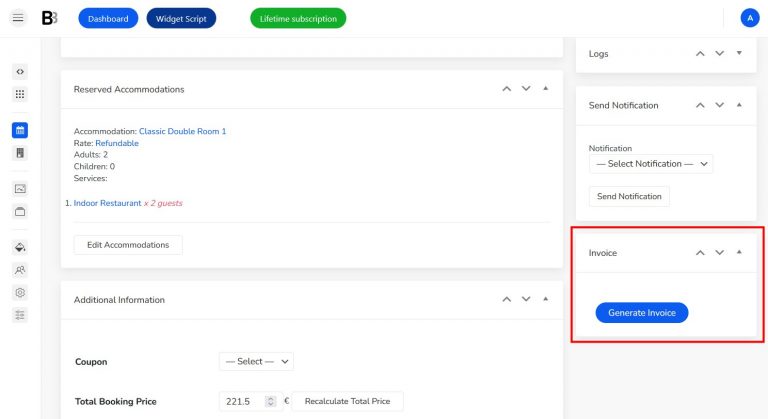Click Generate Invoice button
This screenshot has height=419, width=768.
point(641,313)
